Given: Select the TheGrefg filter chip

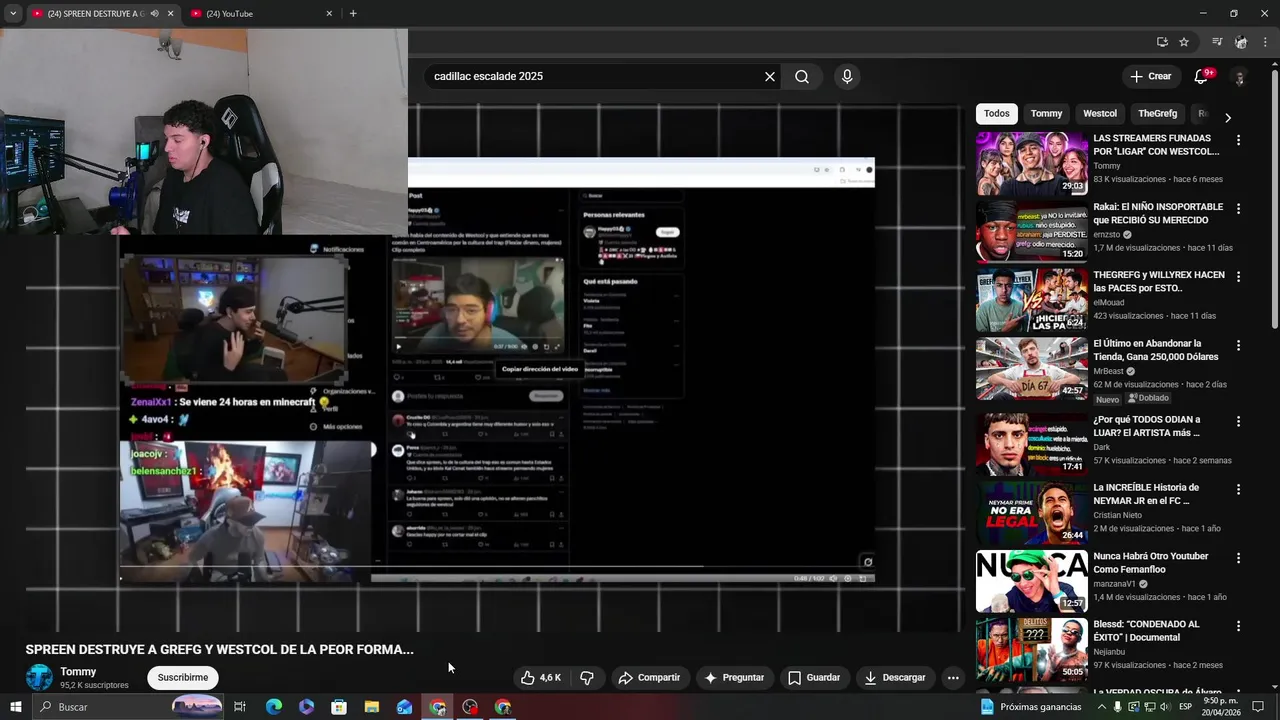Looking at the screenshot, I should point(1157,114).
